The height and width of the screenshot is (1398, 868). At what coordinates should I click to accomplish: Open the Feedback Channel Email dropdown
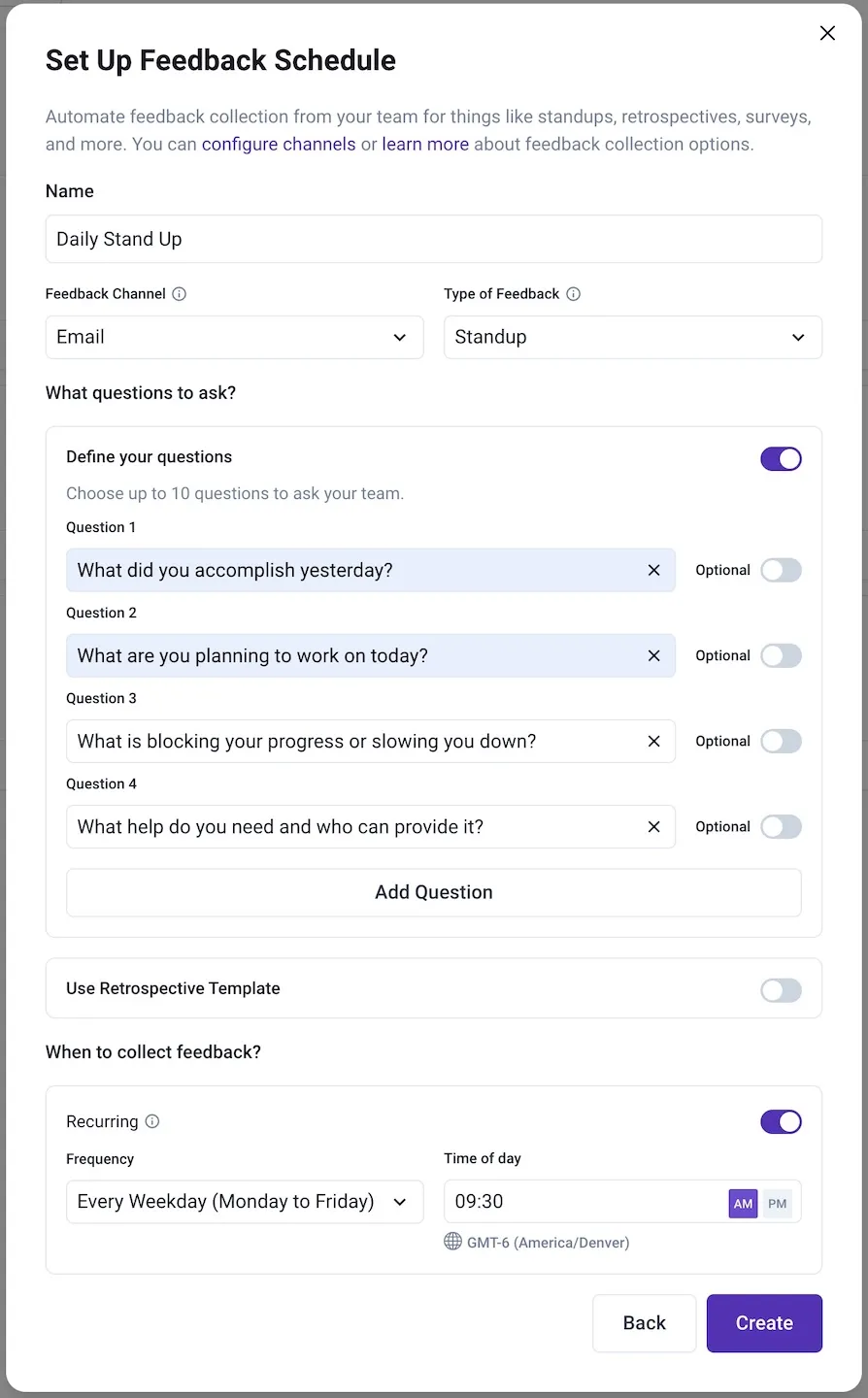point(234,338)
